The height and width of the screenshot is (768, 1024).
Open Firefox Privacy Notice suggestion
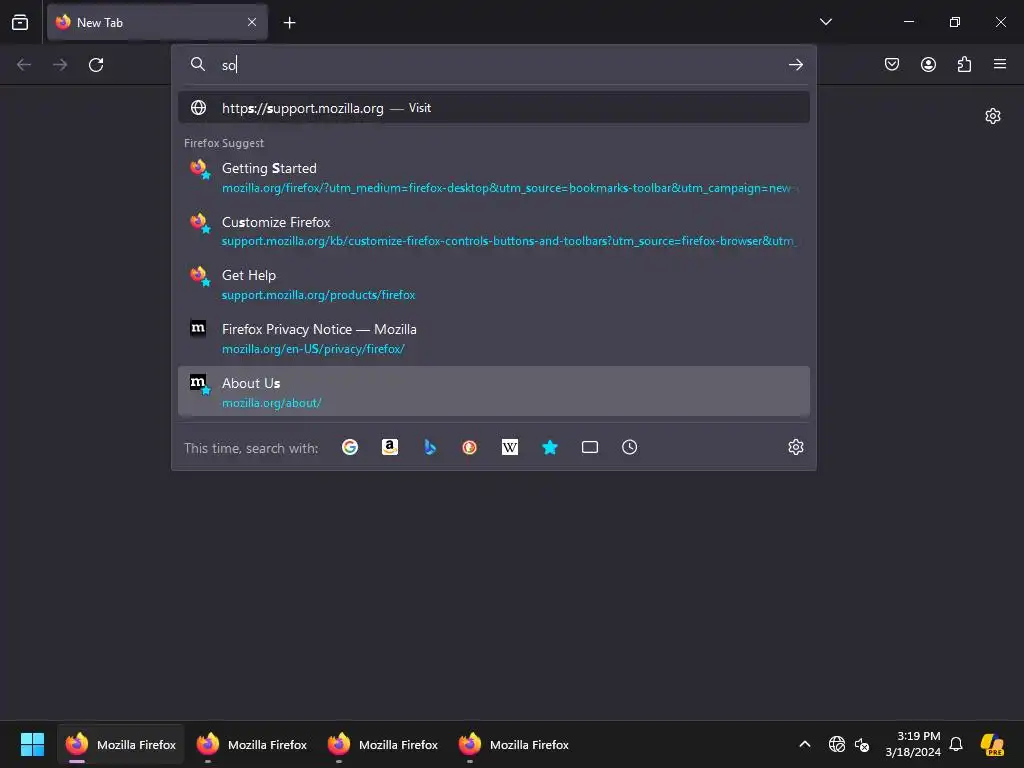[x=494, y=338]
